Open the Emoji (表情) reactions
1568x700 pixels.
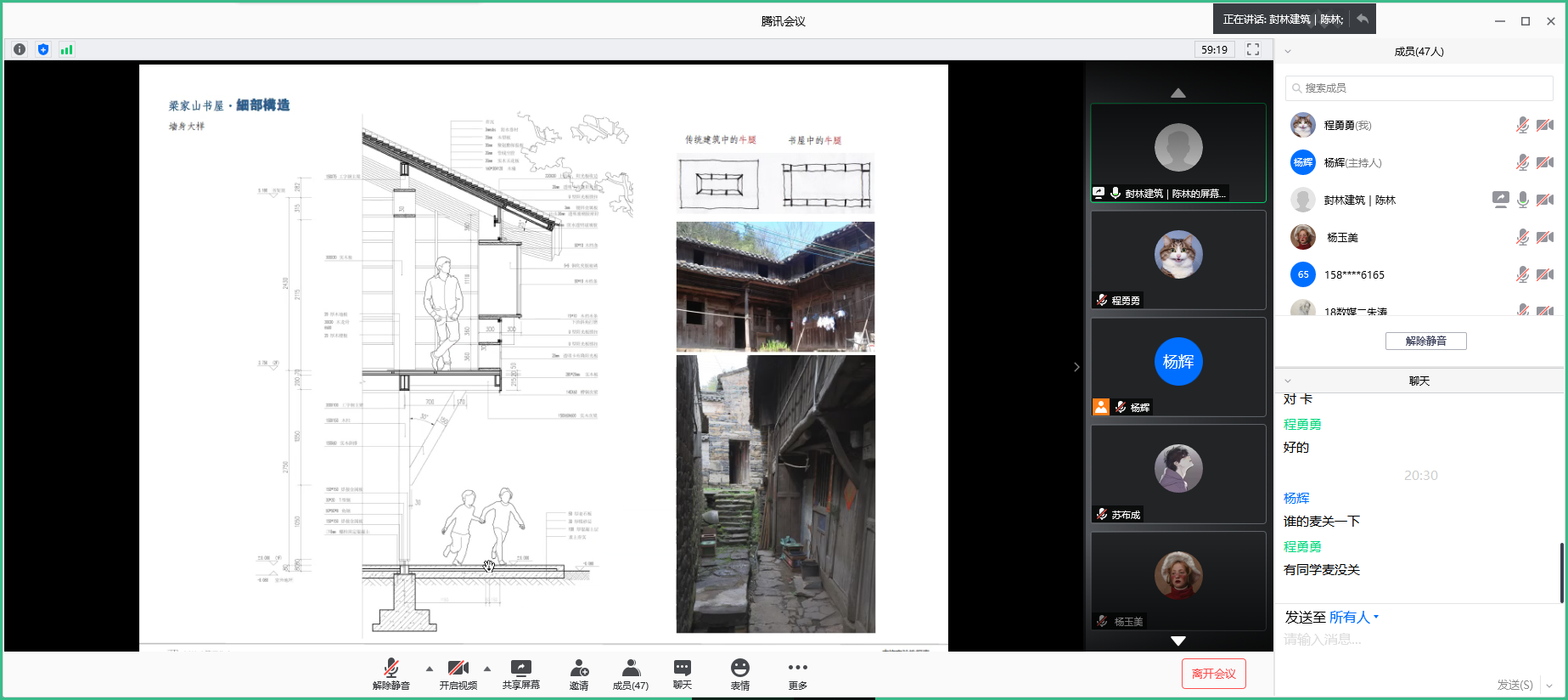740,675
